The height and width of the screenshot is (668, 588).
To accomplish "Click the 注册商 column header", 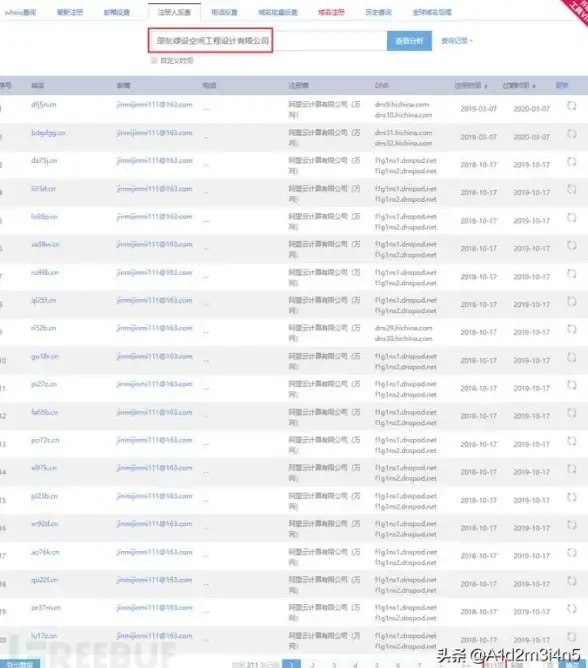I will [x=298, y=86].
